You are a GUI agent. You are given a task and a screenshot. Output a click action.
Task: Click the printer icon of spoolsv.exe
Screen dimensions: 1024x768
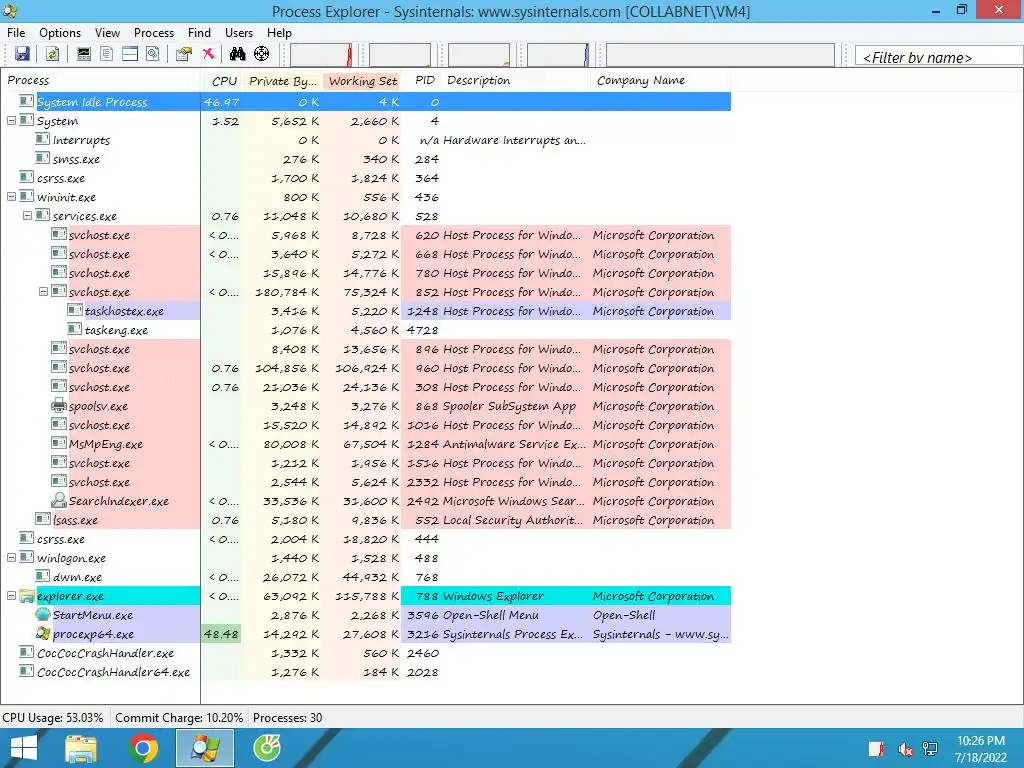[59, 406]
